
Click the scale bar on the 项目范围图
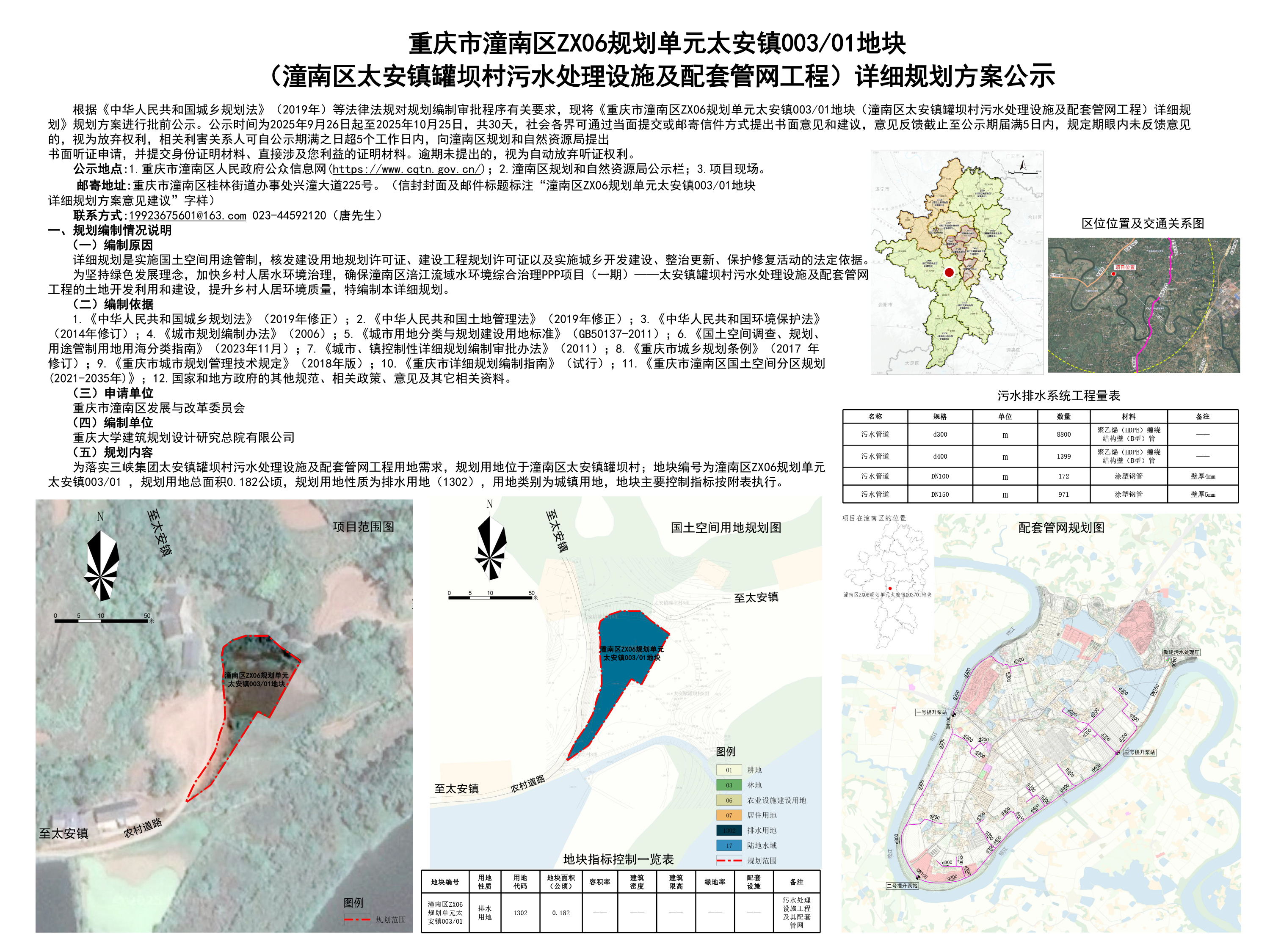(102, 620)
